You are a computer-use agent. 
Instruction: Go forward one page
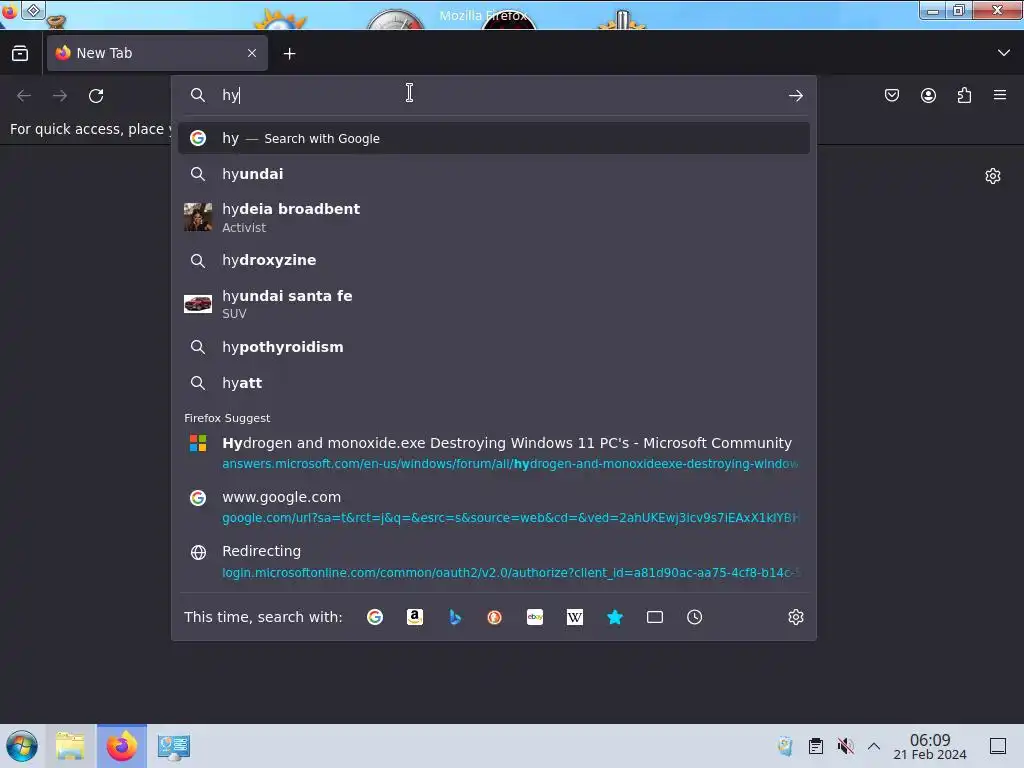tap(60, 96)
